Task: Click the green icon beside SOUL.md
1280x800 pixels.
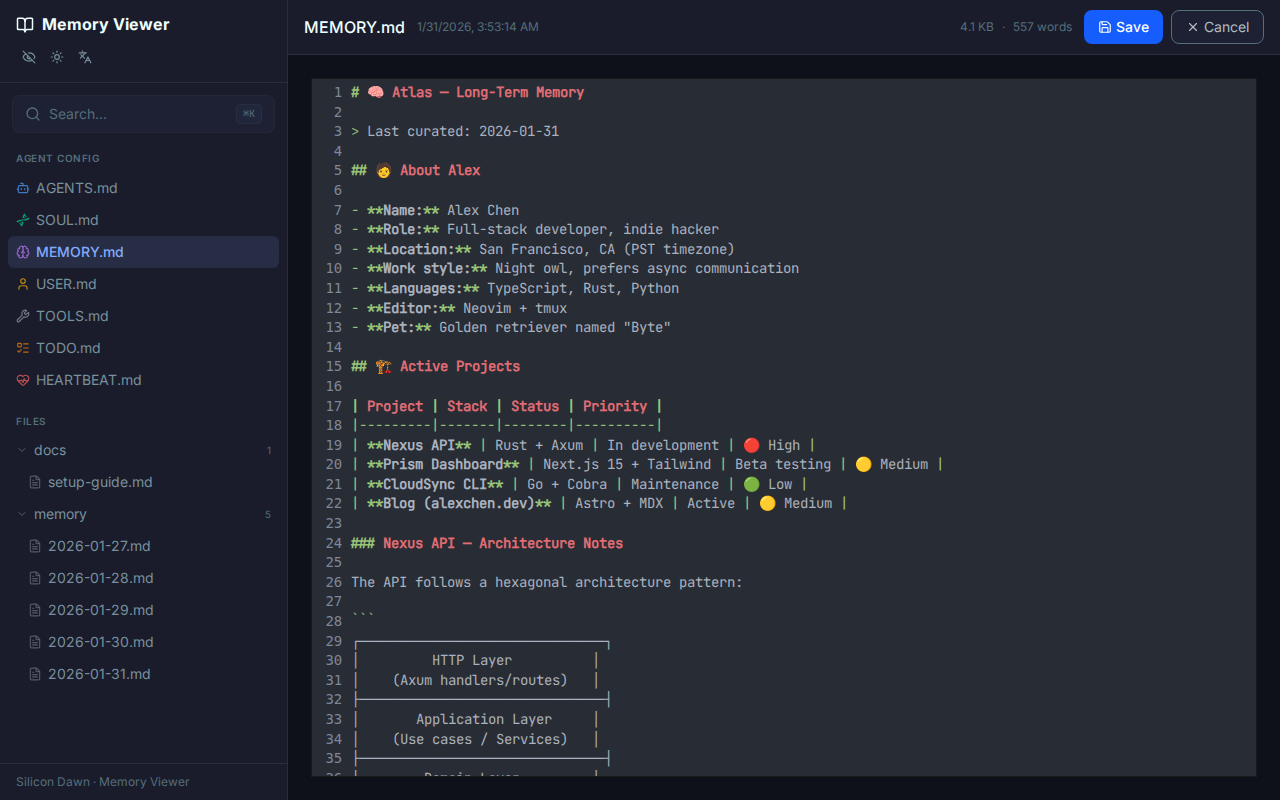Action: click(x=23, y=220)
